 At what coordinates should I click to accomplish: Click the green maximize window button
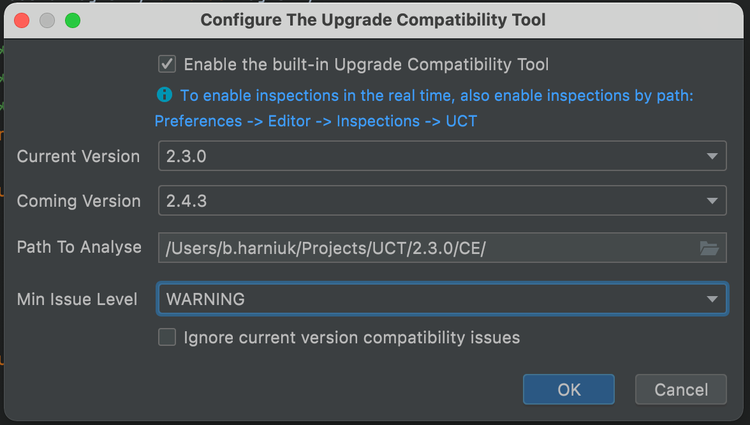pos(72,20)
